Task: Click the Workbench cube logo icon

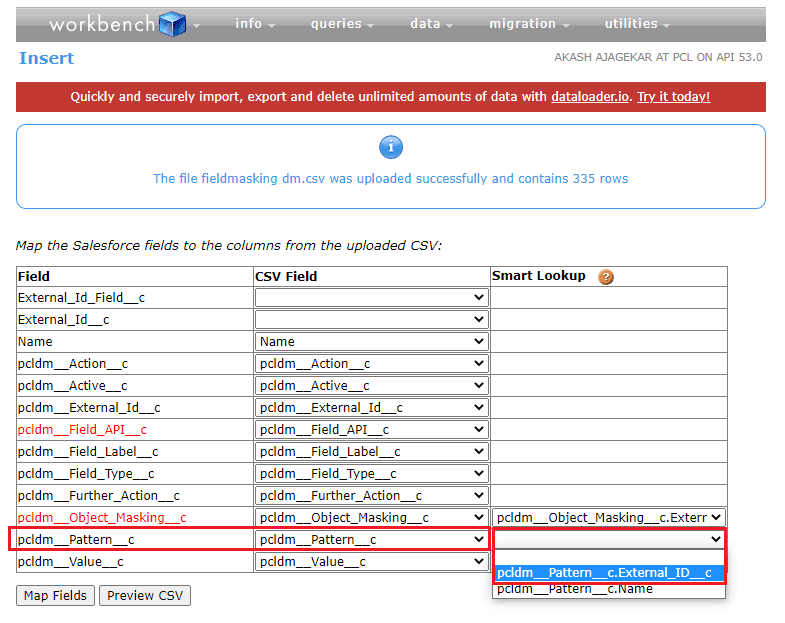Action: (x=173, y=23)
